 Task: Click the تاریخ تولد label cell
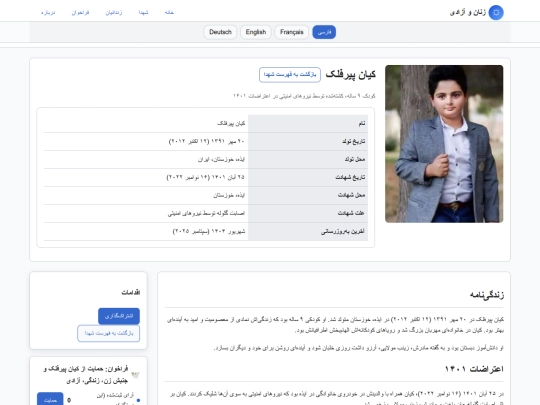click(308, 141)
